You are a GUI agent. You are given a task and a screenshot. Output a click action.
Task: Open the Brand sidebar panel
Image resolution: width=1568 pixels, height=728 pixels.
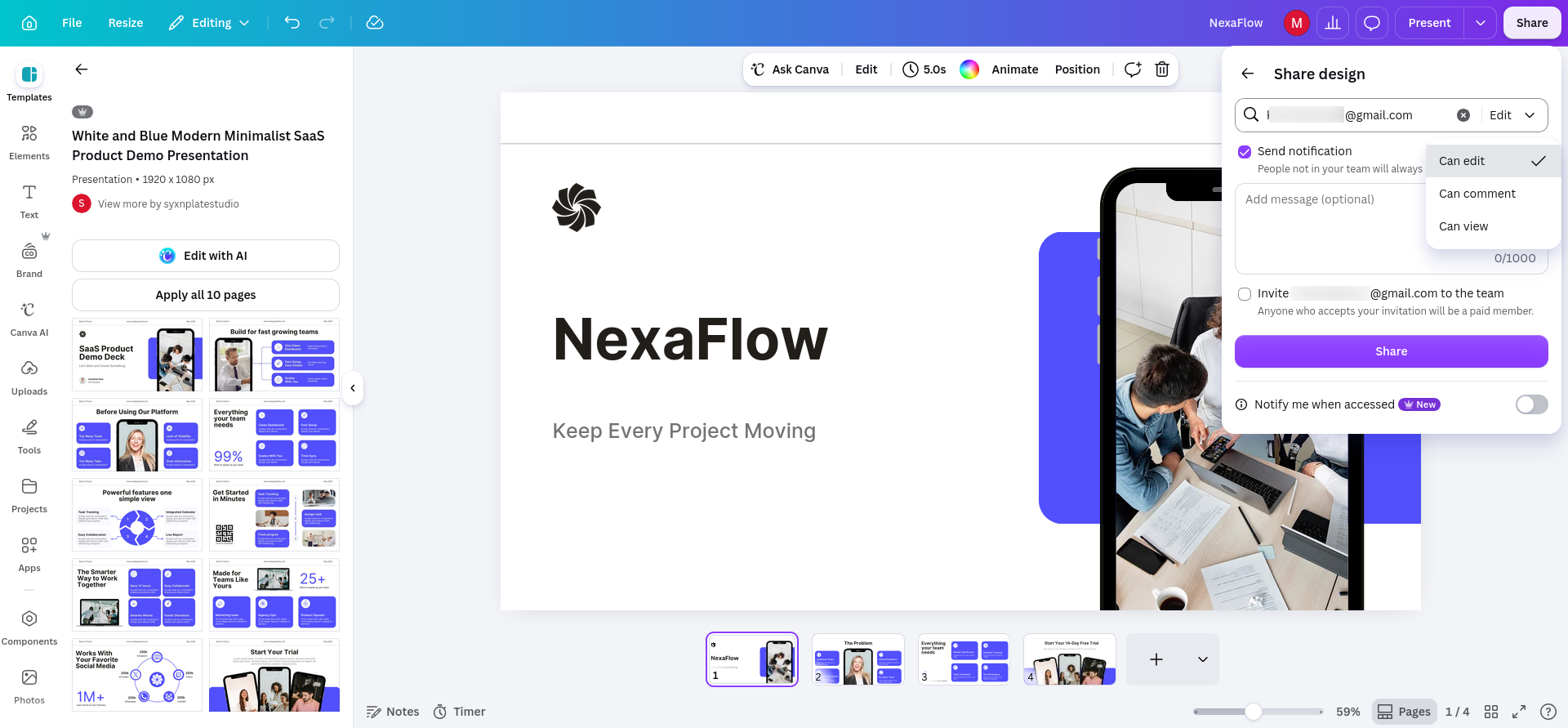29,260
